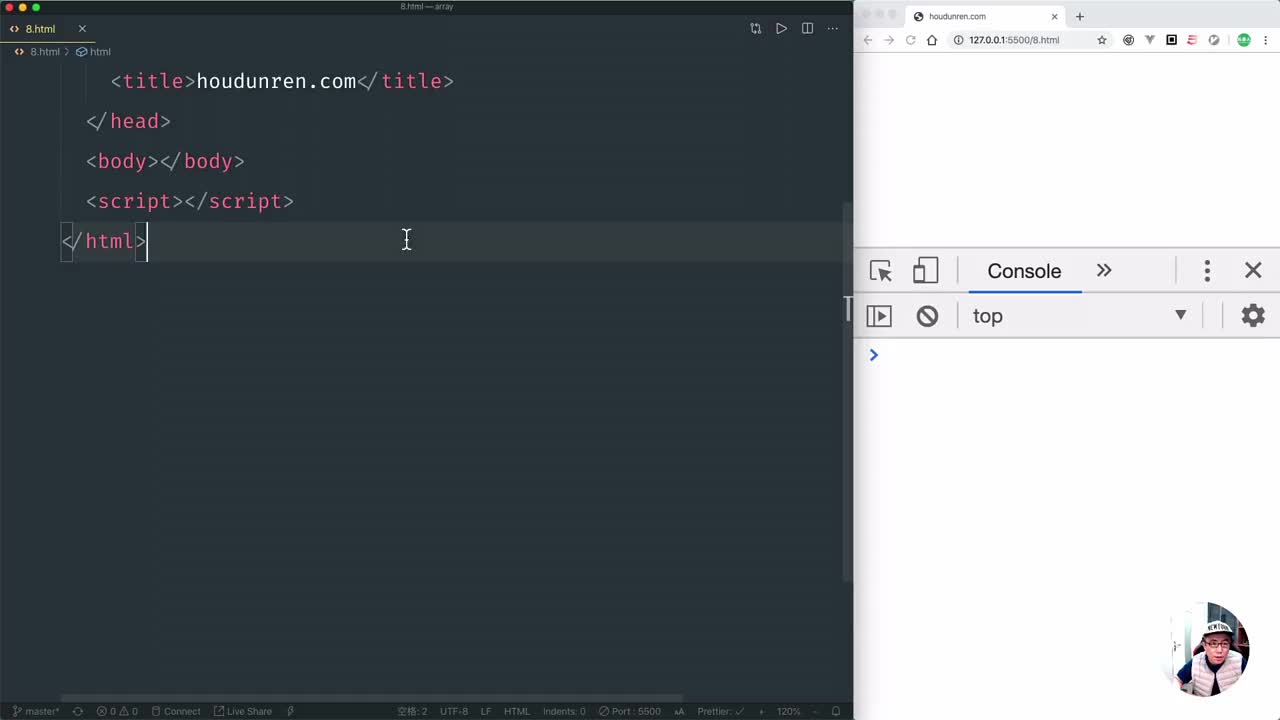
Task: Click the spiral browser extension icon
Action: click(x=1129, y=40)
